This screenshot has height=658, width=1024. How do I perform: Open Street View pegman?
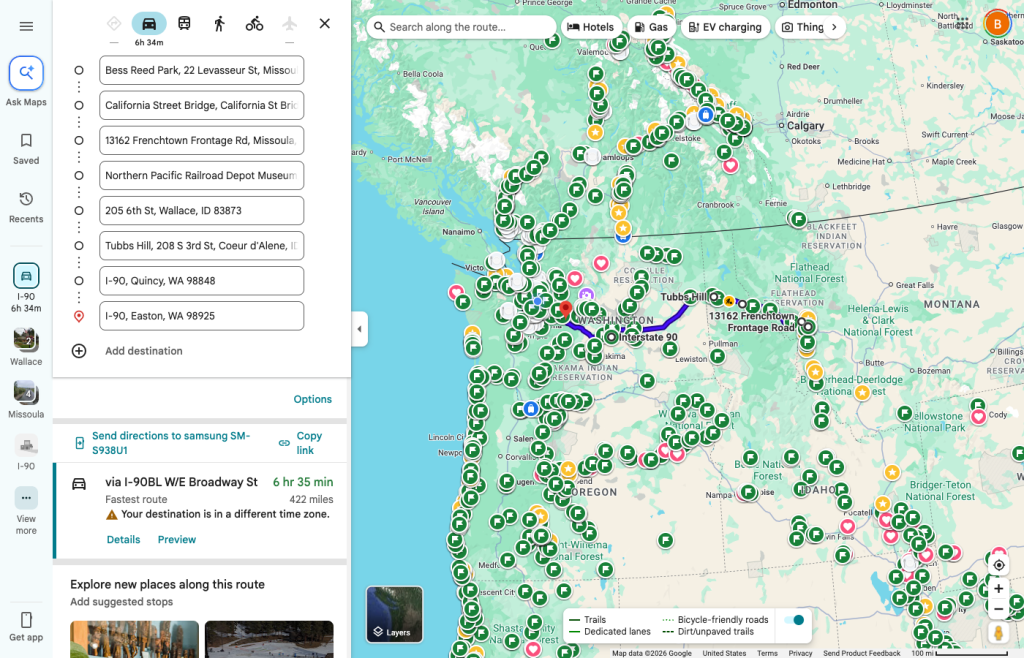[999, 633]
